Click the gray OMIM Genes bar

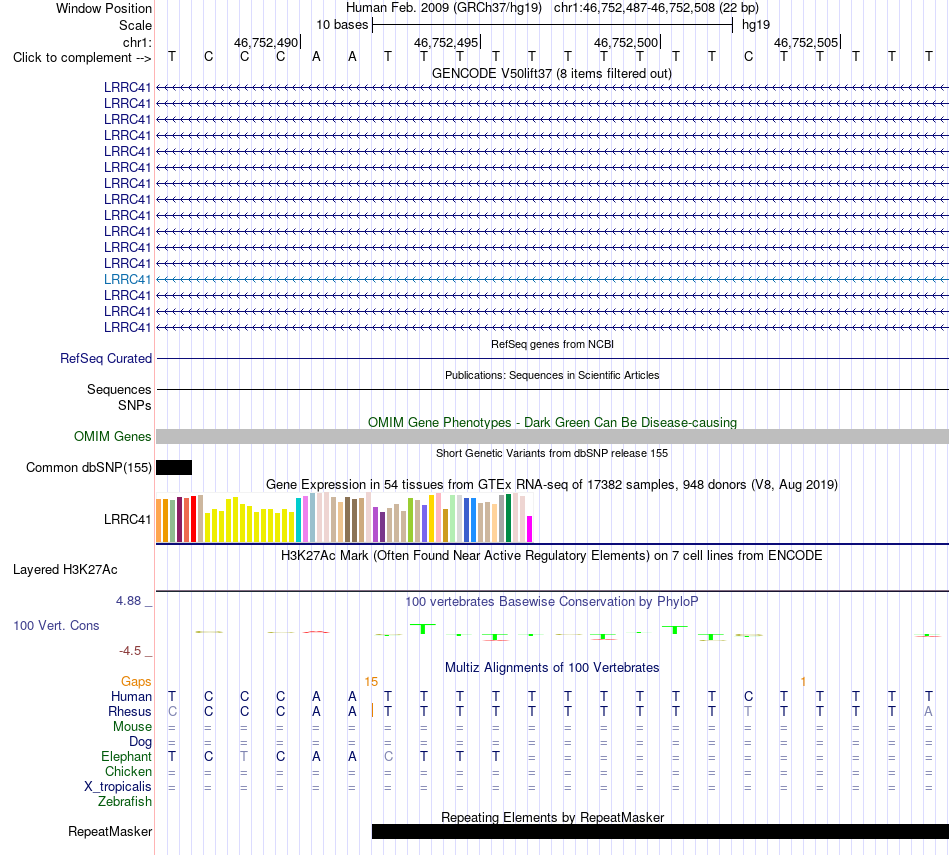point(552,436)
